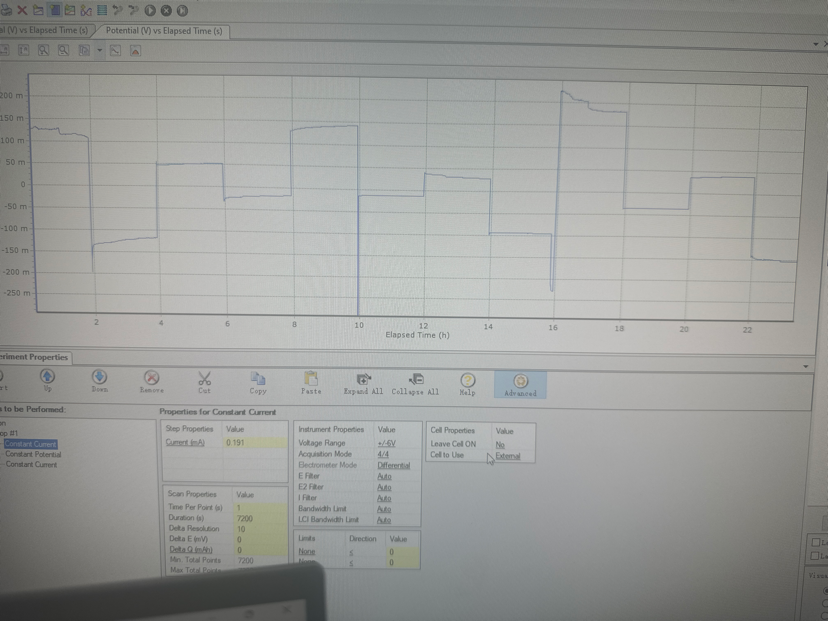The width and height of the screenshot is (828, 621).
Task: Edit the first limit value 0
Action: pyautogui.click(x=403, y=552)
